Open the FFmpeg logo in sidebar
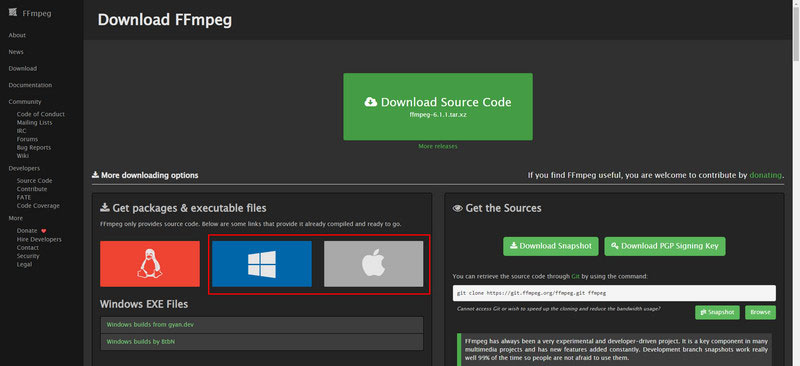 [x=30, y=13]
